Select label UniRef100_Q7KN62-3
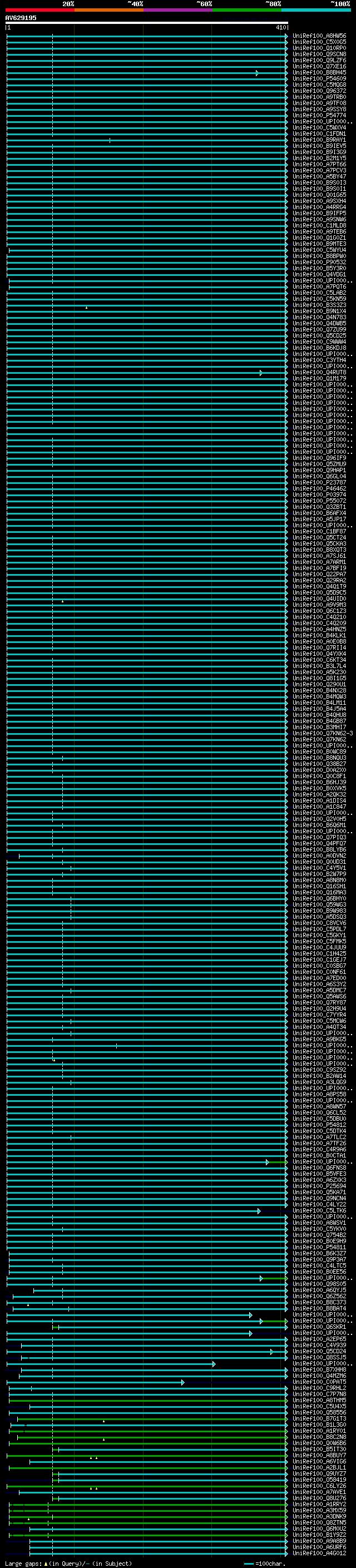 click(x=323, y=733)
